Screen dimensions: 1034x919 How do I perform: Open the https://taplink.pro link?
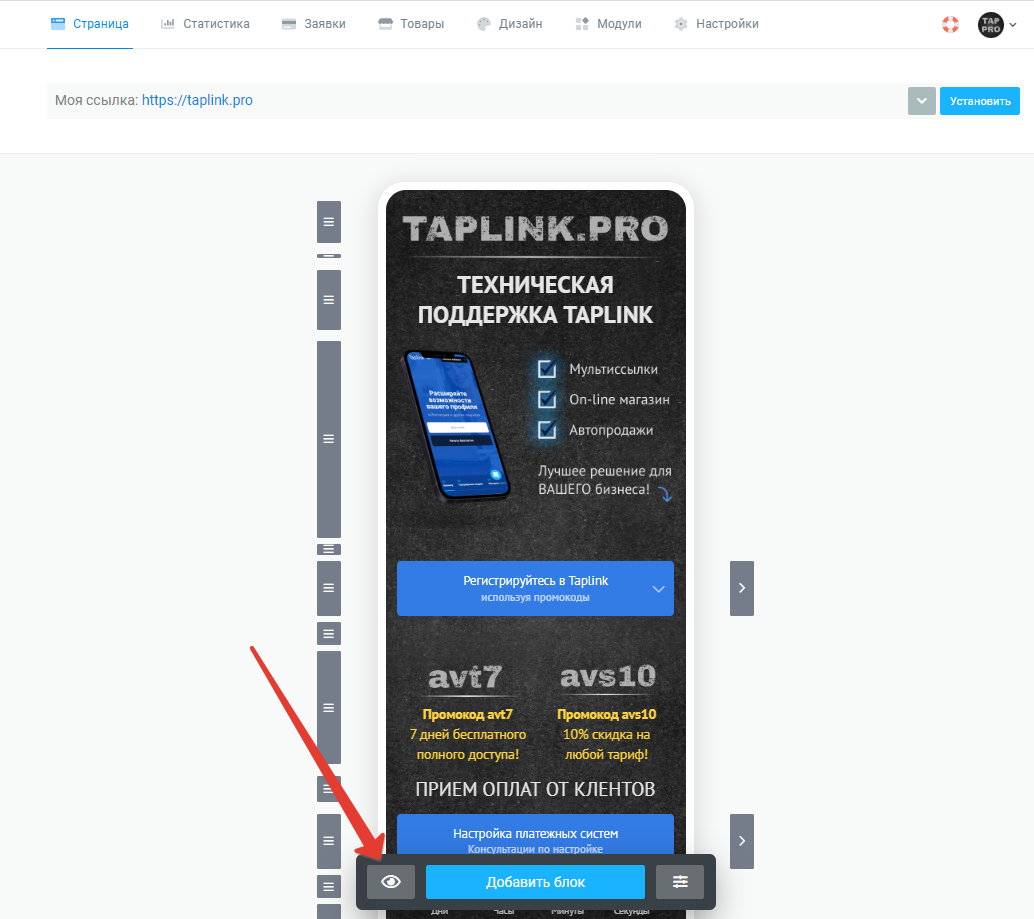(x=197, y=100)
